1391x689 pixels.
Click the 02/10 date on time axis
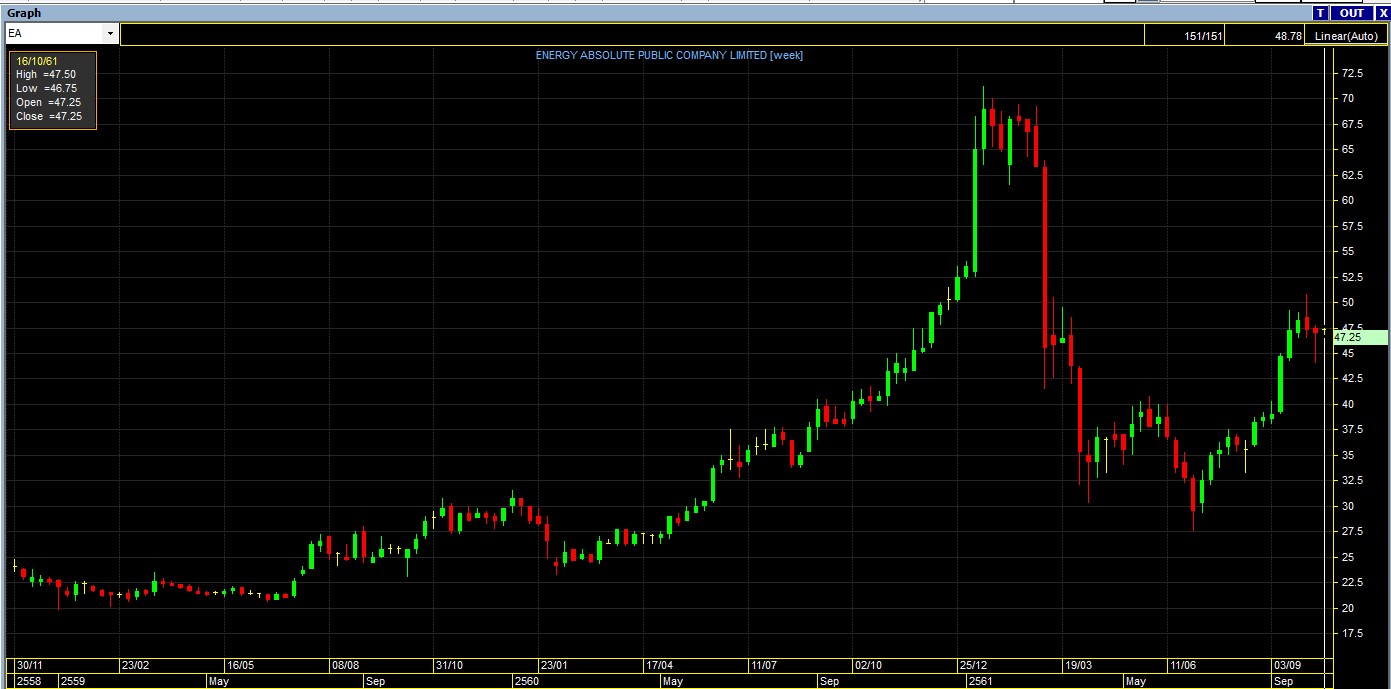[868, 665]
